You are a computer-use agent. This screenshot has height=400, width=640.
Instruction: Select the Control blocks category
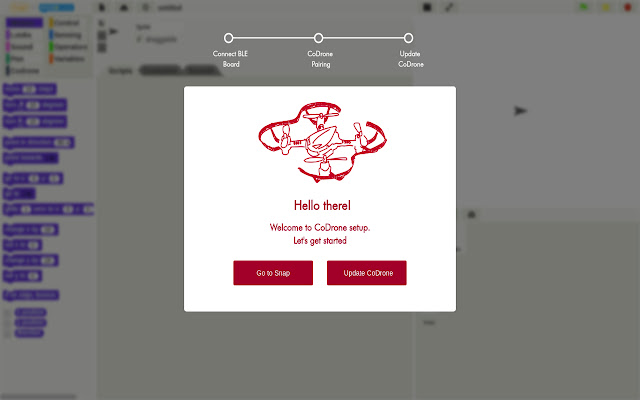pyautogui.click(x=64, y=23)
